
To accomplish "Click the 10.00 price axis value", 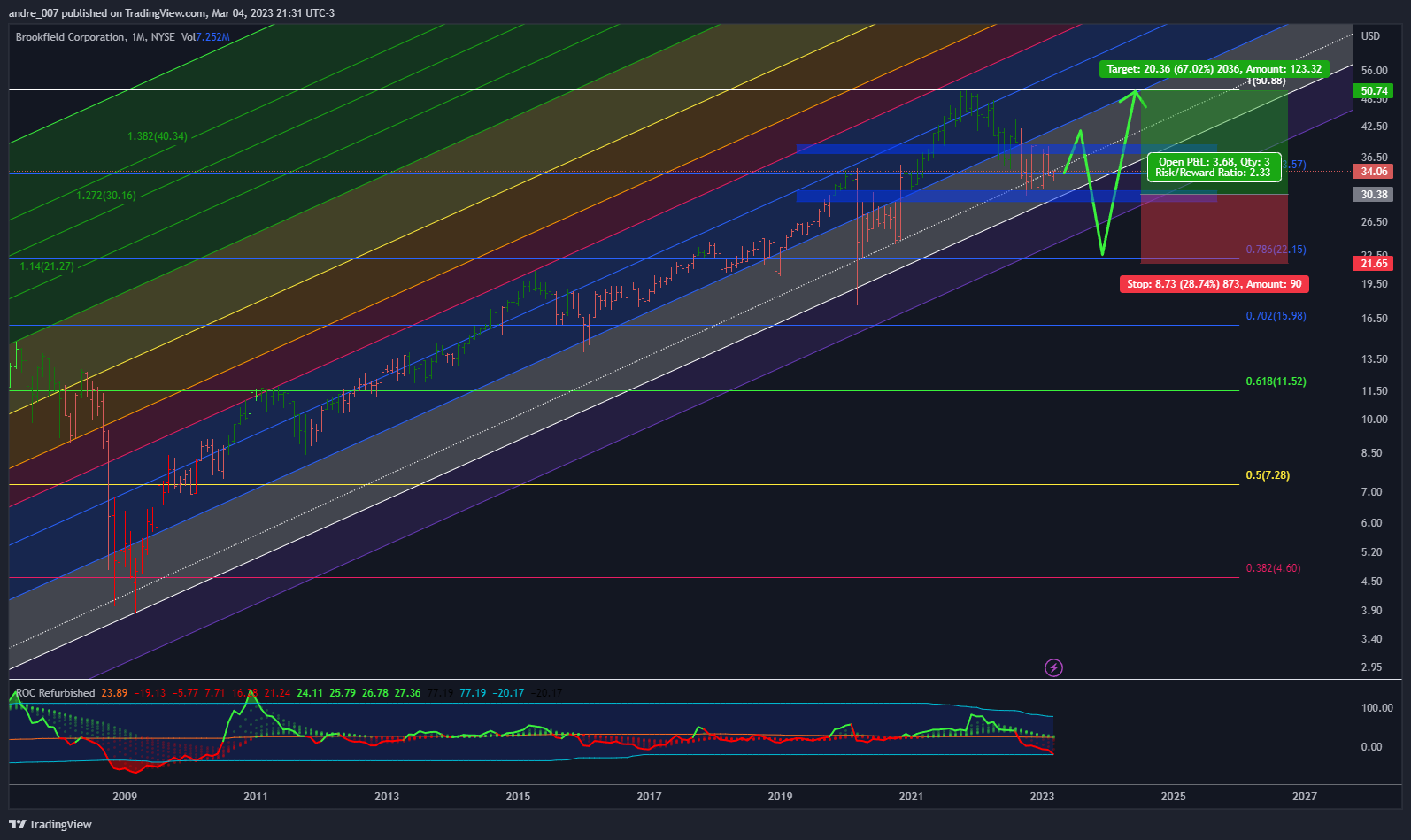I will point(1375,420).
